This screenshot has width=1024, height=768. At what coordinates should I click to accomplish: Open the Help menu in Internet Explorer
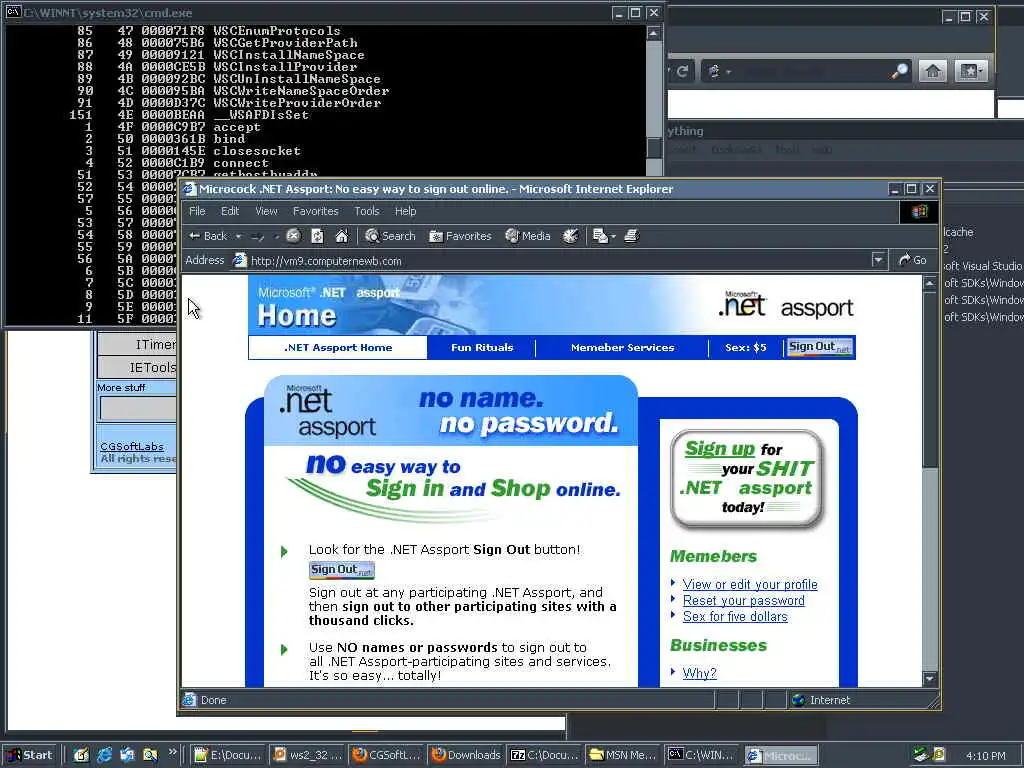405,211
